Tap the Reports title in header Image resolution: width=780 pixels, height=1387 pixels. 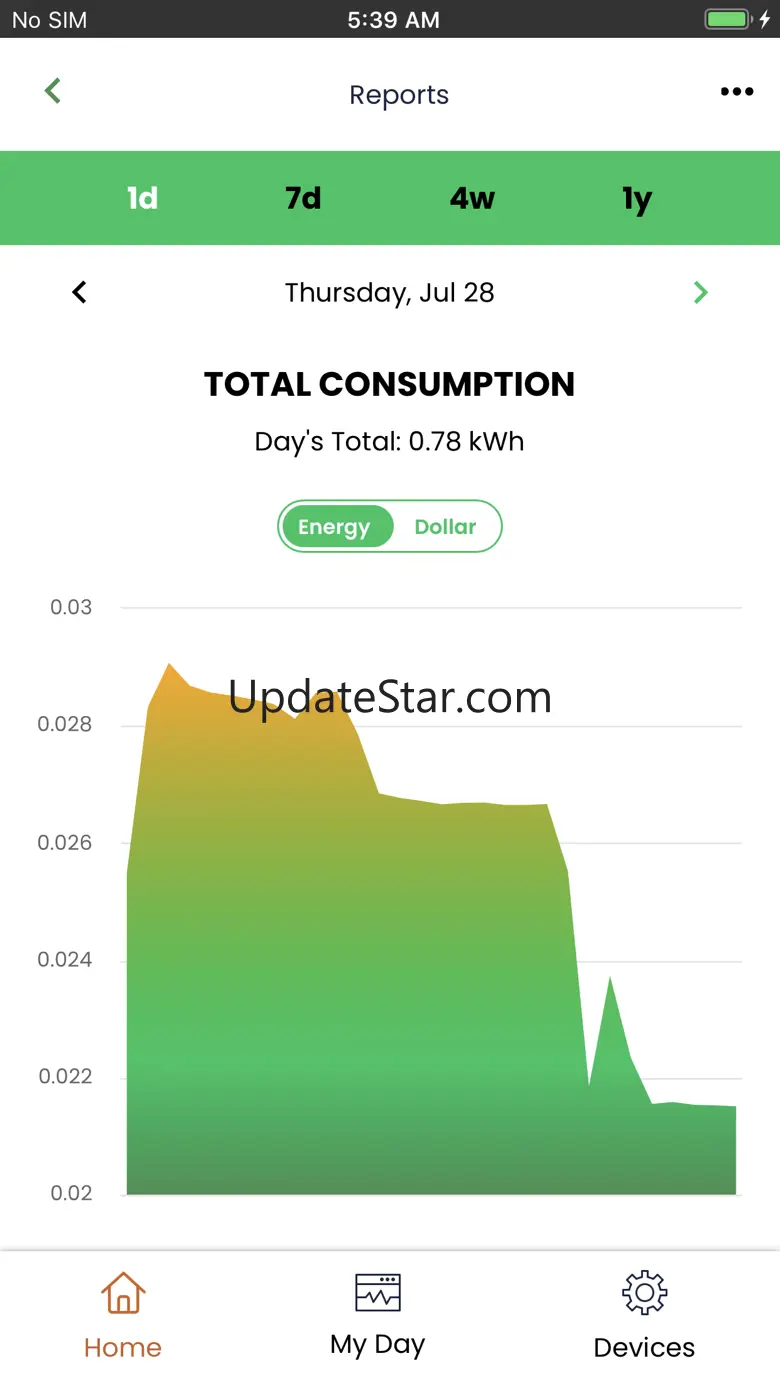399,95
